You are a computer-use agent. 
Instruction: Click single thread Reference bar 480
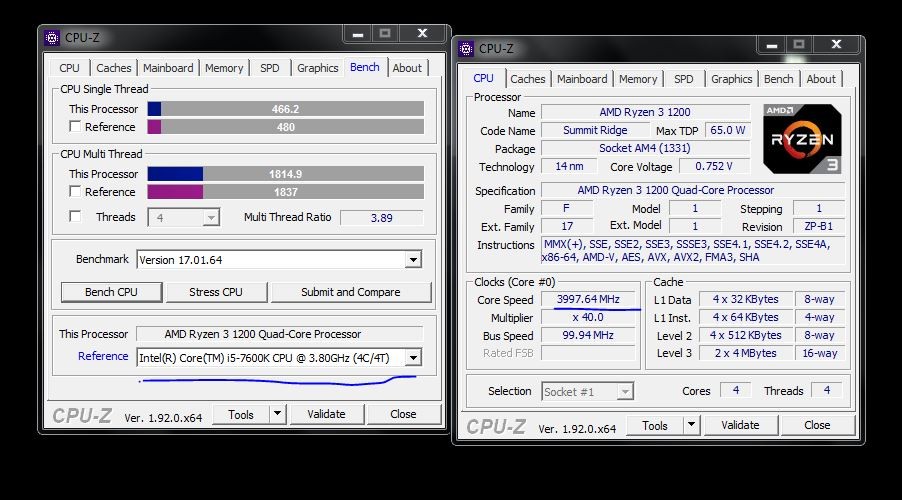pos(285,127)
